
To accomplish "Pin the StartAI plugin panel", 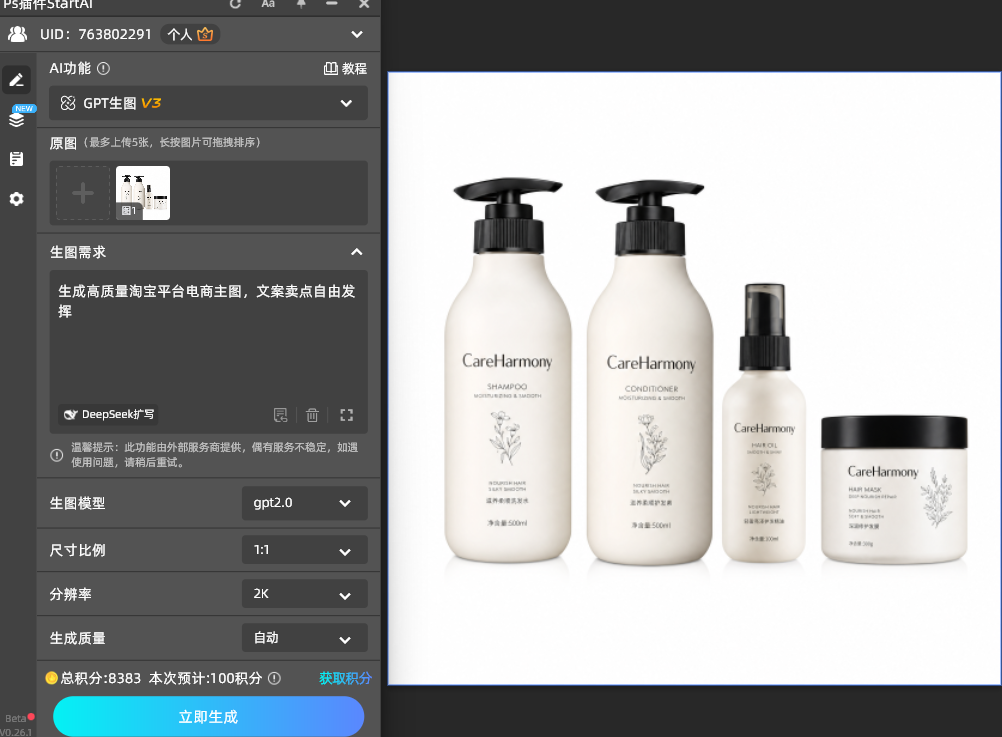I will 301,4.
